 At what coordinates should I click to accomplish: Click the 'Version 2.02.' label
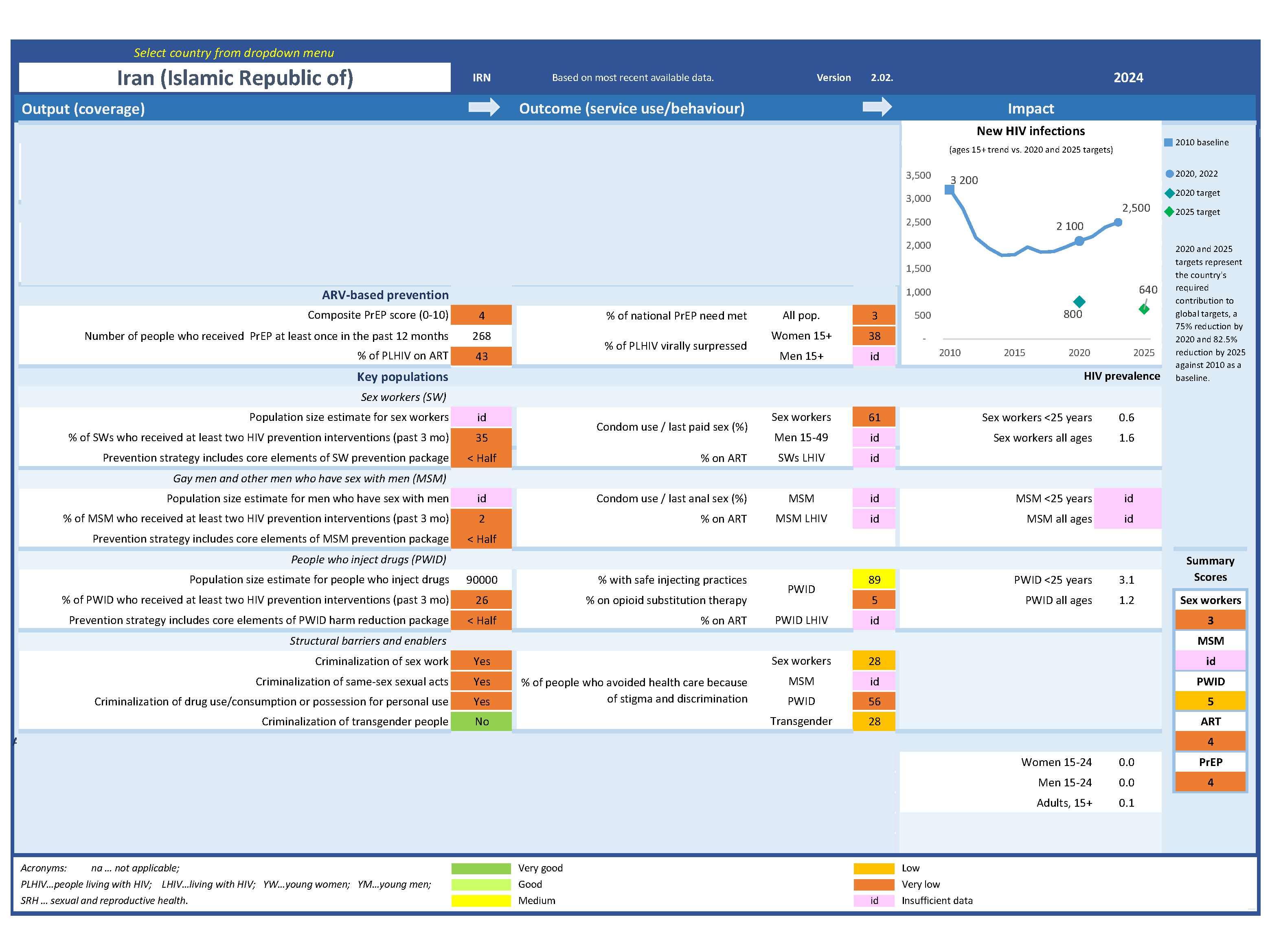[854, 77]
